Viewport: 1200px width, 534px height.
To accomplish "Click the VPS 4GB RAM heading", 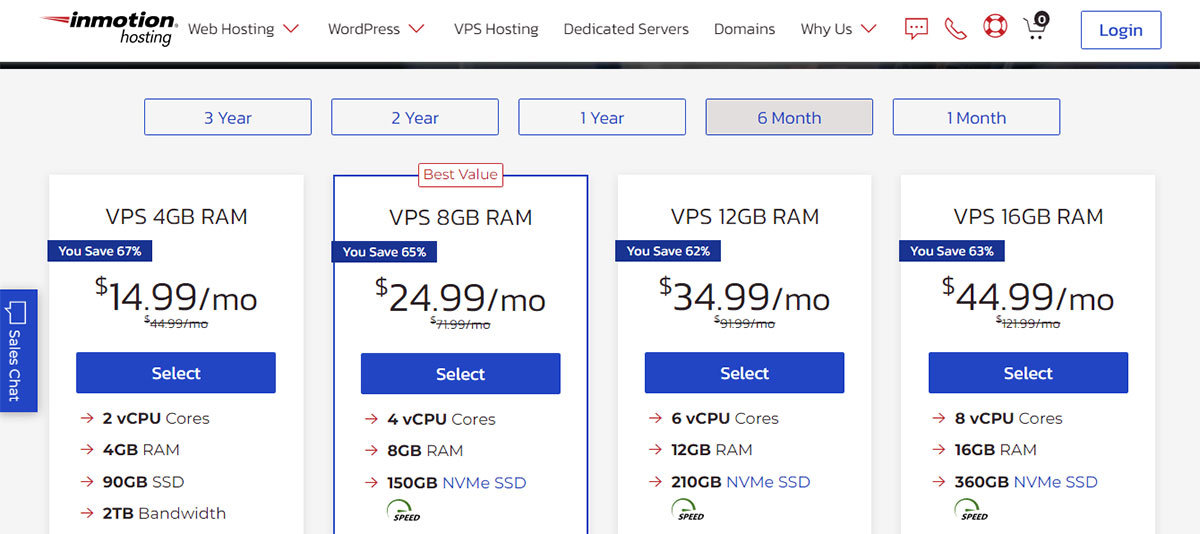I will click(176, 216).
